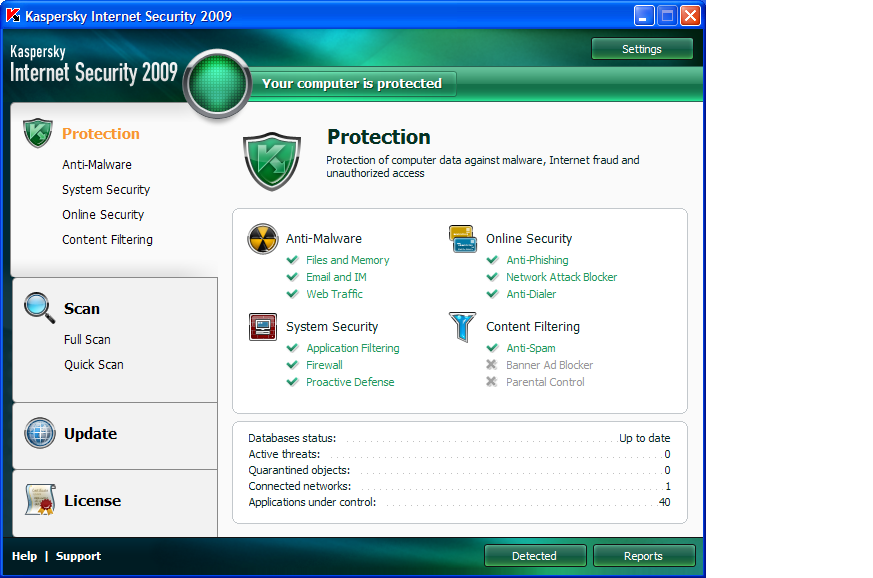The height and width of the screenshot is (578, 873).
Task: Select Content Filtering in the sidebar
Action: click(x=107, y=240)
